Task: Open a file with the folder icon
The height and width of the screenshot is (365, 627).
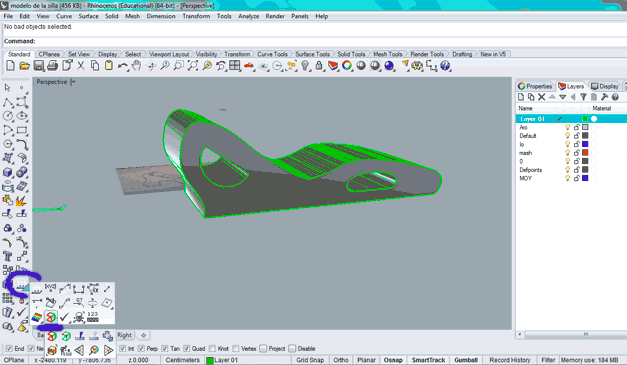Action: pos(24,66)
